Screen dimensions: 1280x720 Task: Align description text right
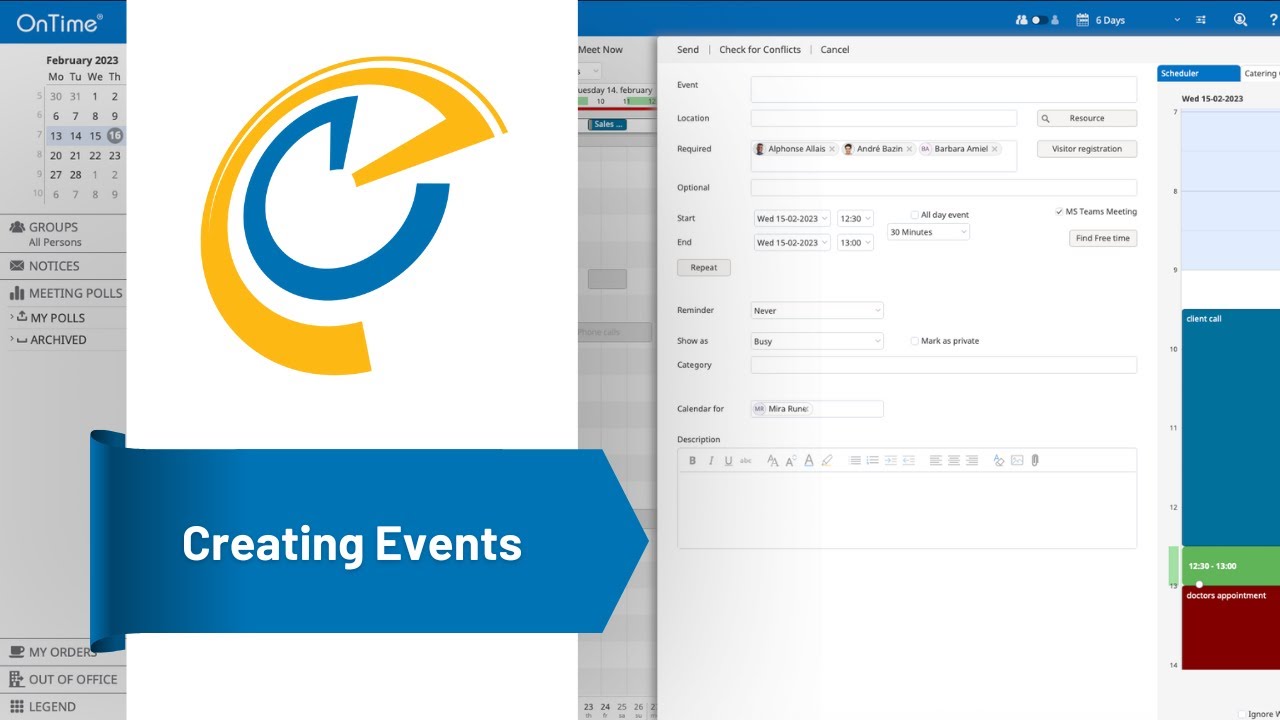point(972,461)
